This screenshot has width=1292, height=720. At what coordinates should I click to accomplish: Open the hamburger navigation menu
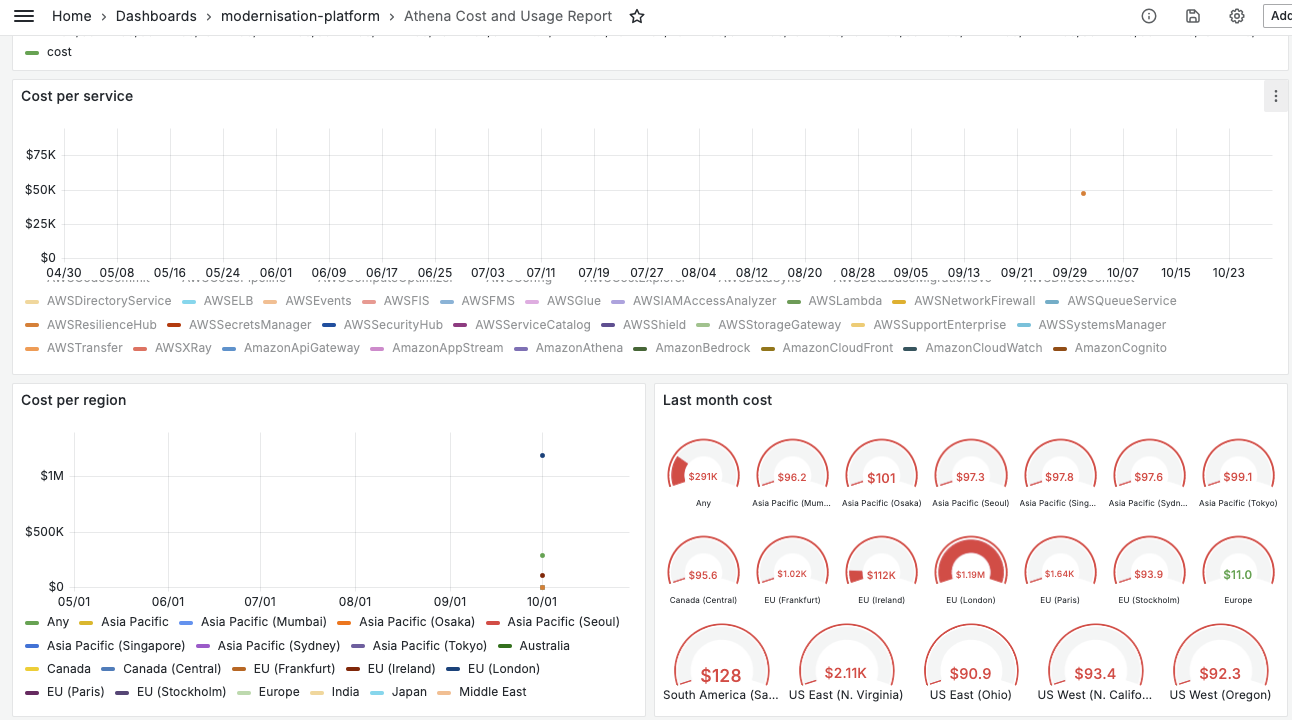(x=24, y=16)
